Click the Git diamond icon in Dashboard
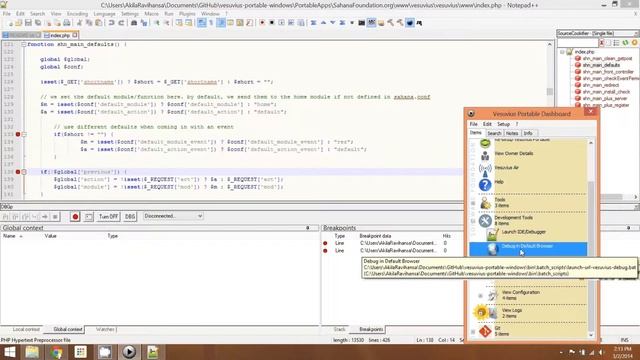The image size is (640, 360). tap(485, 331)
